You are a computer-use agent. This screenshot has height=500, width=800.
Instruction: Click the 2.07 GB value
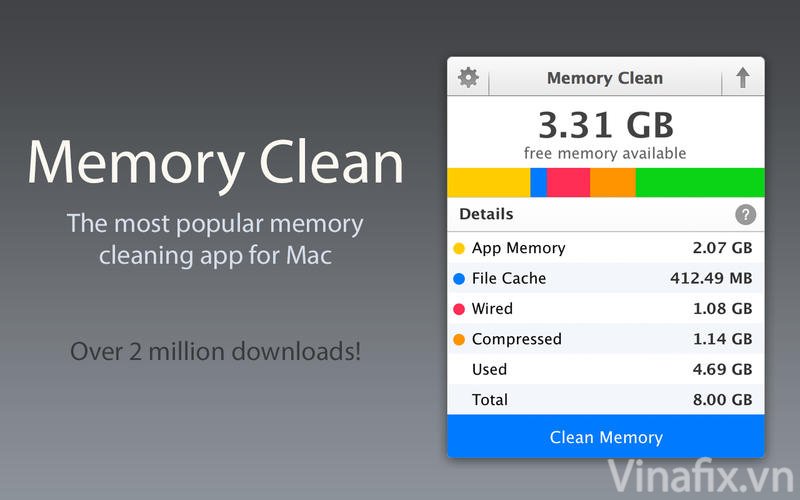click(722, 248)
